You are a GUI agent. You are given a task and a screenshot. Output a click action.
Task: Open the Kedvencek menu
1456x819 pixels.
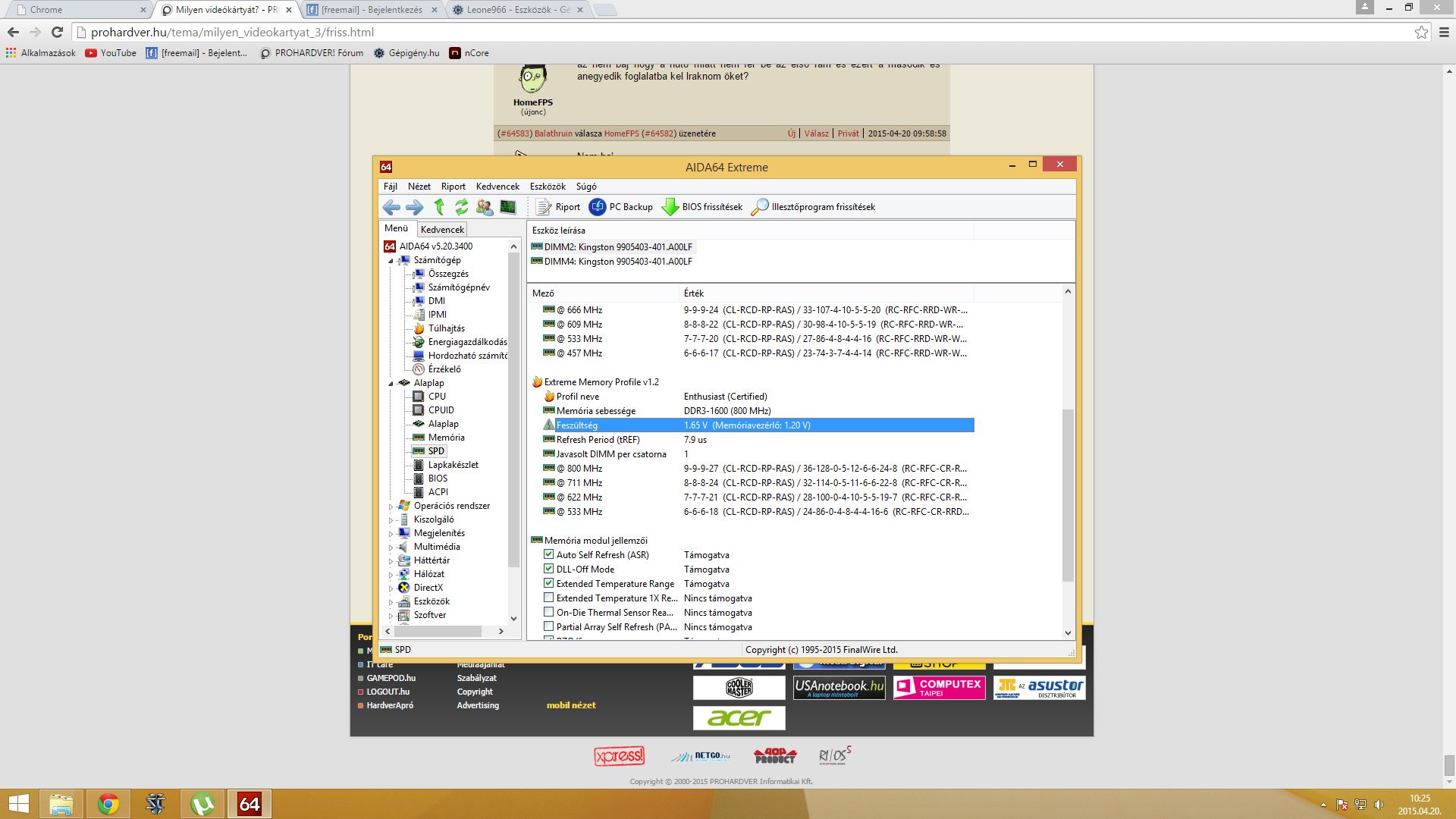[x=497, y=187]
